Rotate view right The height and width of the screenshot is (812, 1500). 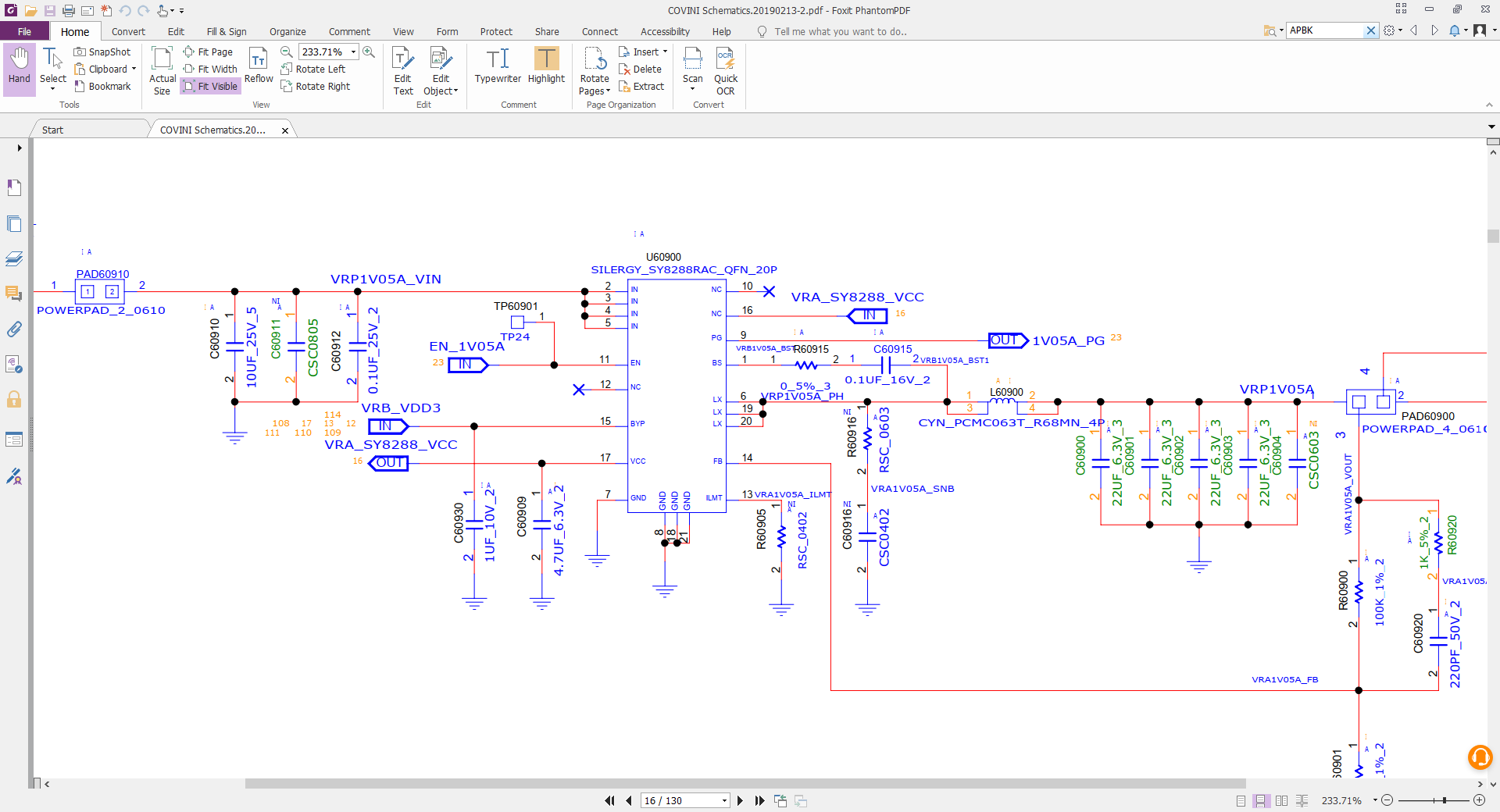coord(316,87)
